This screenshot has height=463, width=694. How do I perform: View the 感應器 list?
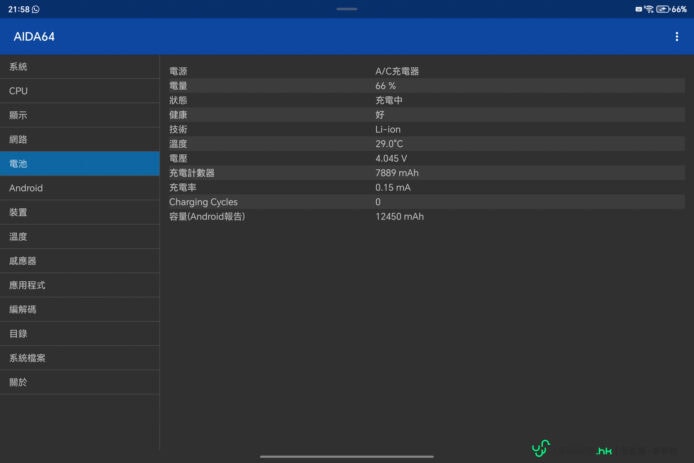point(80,261)
